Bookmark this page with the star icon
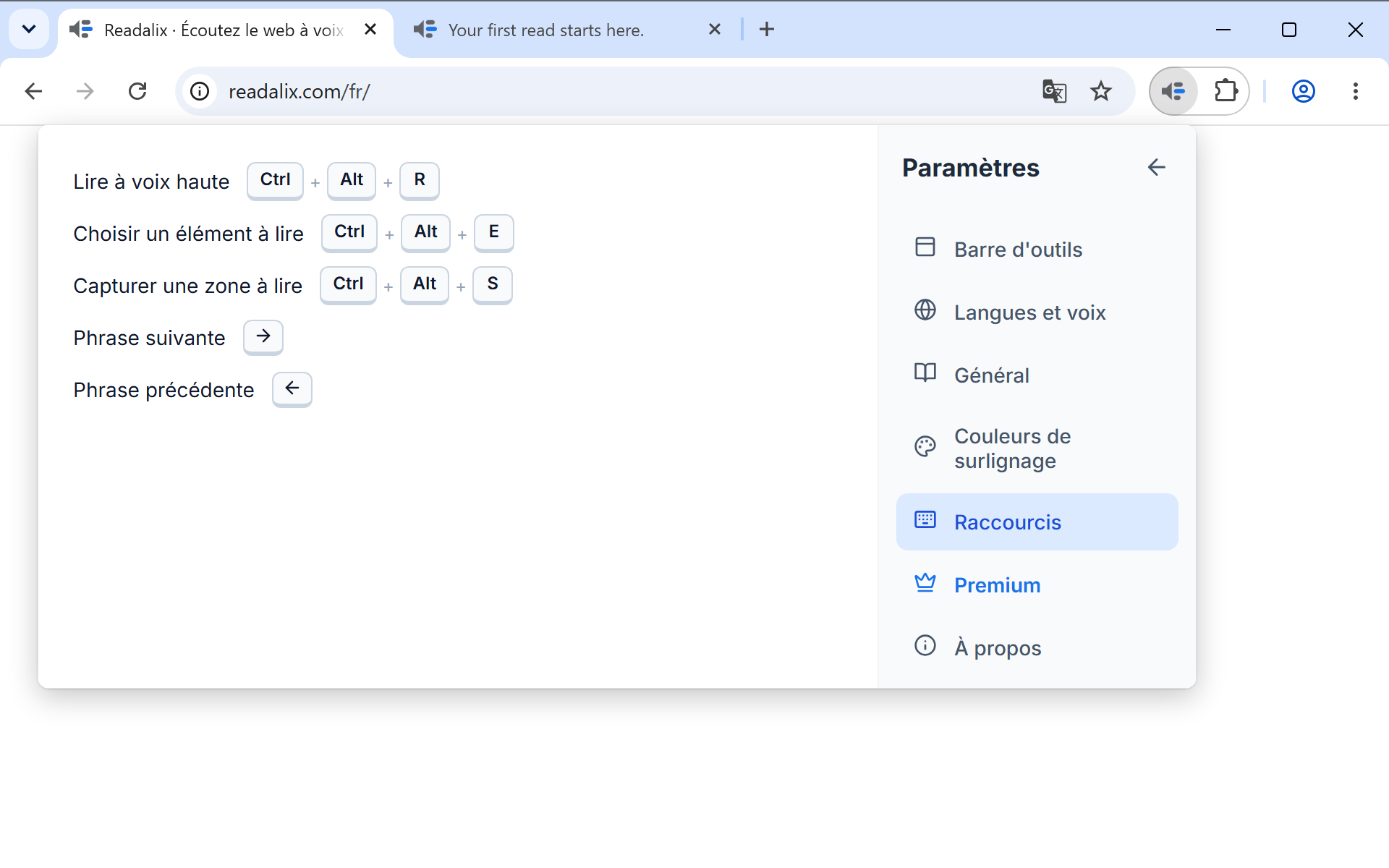This screenshot has height=868, width=1389. click(x=1101, y=91)
